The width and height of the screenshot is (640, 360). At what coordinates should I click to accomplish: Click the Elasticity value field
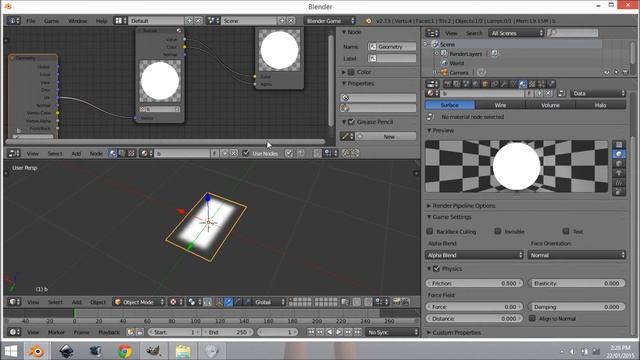coord(576,283)
